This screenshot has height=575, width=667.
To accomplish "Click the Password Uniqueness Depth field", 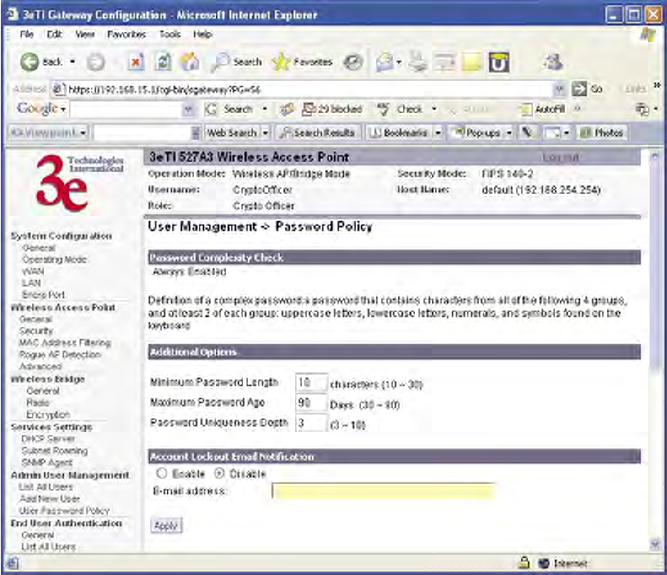I will [x=311, y=423].
